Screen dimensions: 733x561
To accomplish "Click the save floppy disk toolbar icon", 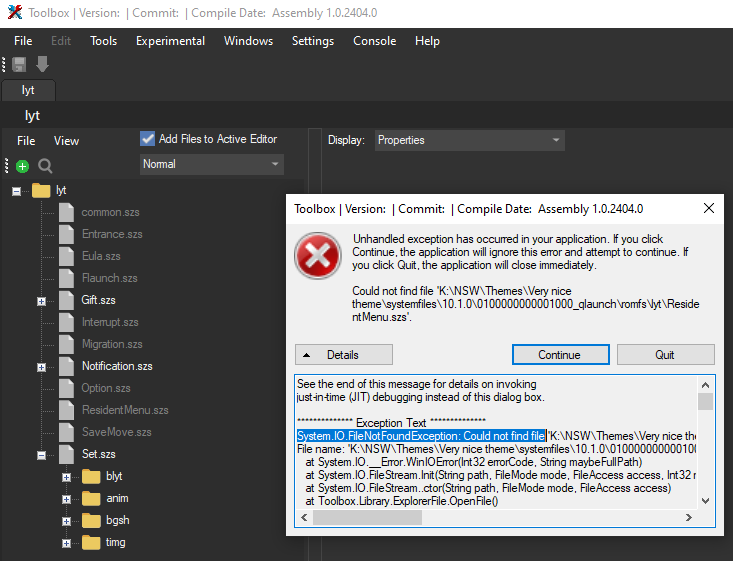I will (x=19, y=65).
